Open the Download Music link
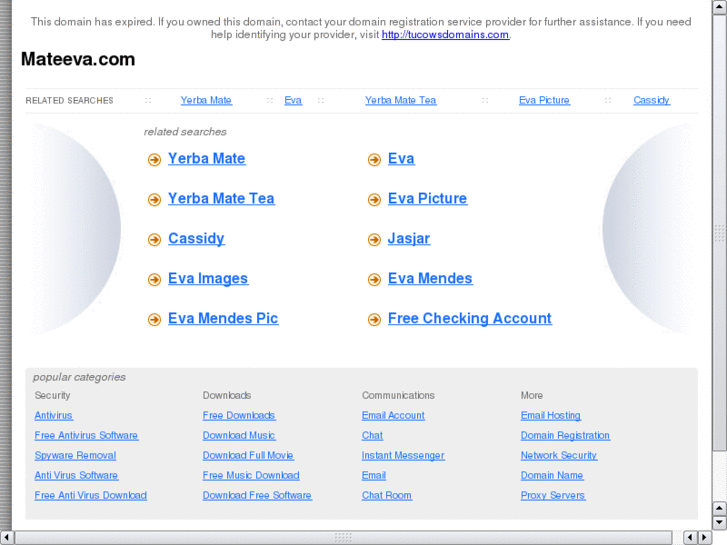Image resolution: width=727 pixels, height=545 pixels. coord(239,436)
